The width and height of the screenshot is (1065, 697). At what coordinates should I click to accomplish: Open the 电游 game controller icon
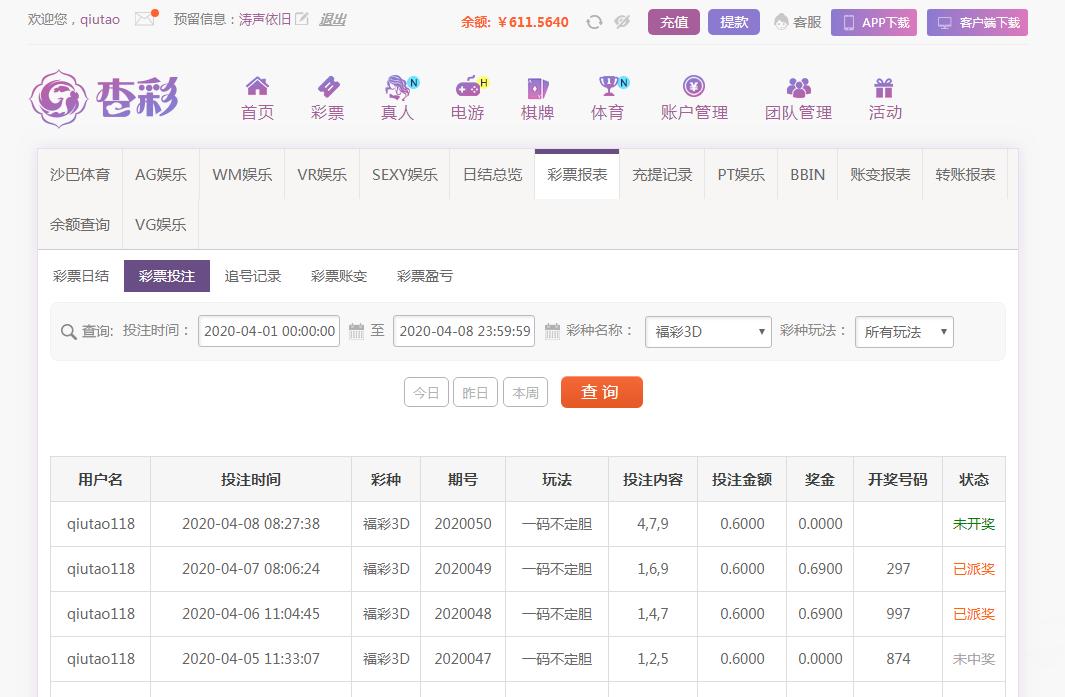467,87
